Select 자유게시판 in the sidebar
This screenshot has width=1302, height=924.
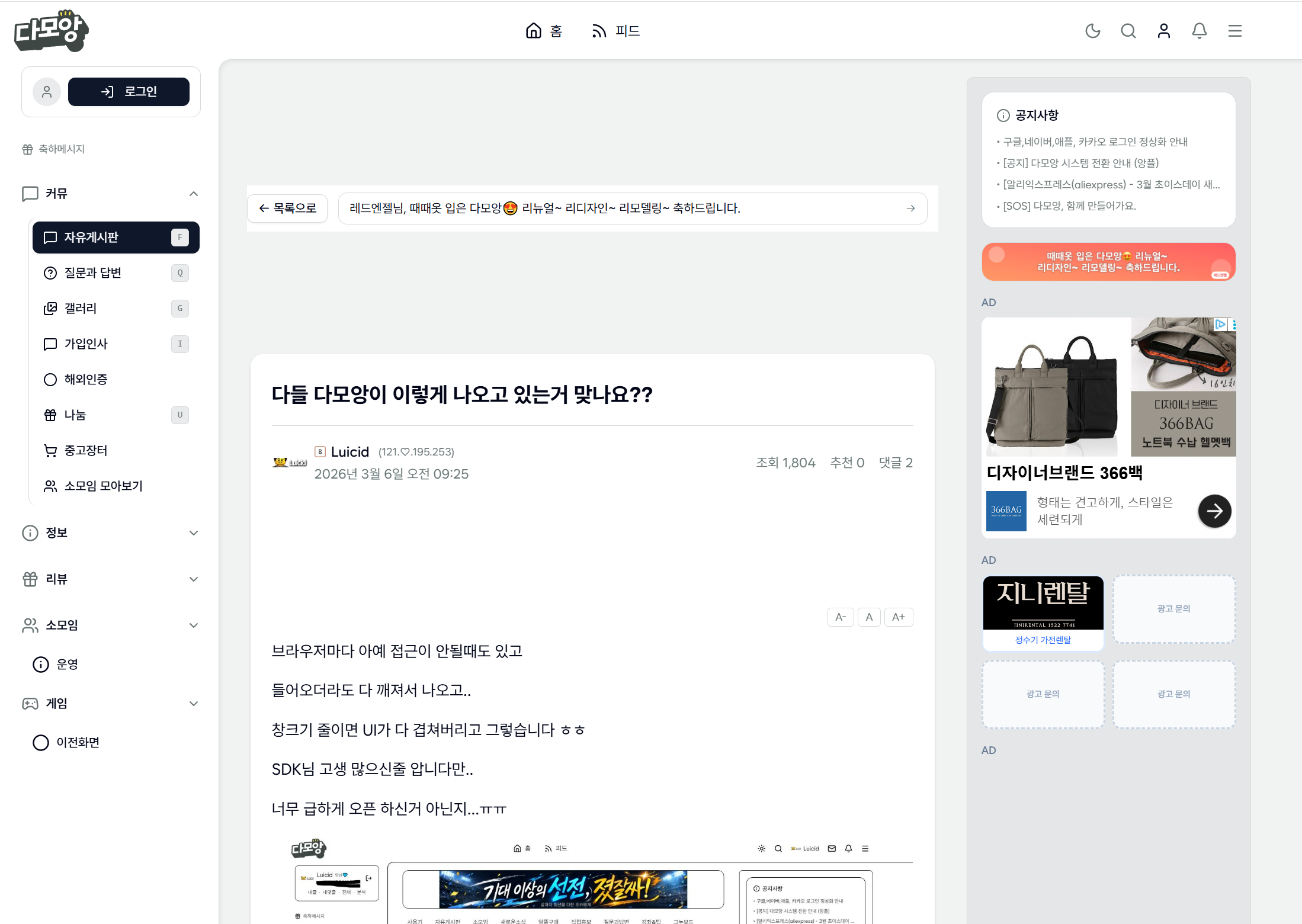click(116, 238)
